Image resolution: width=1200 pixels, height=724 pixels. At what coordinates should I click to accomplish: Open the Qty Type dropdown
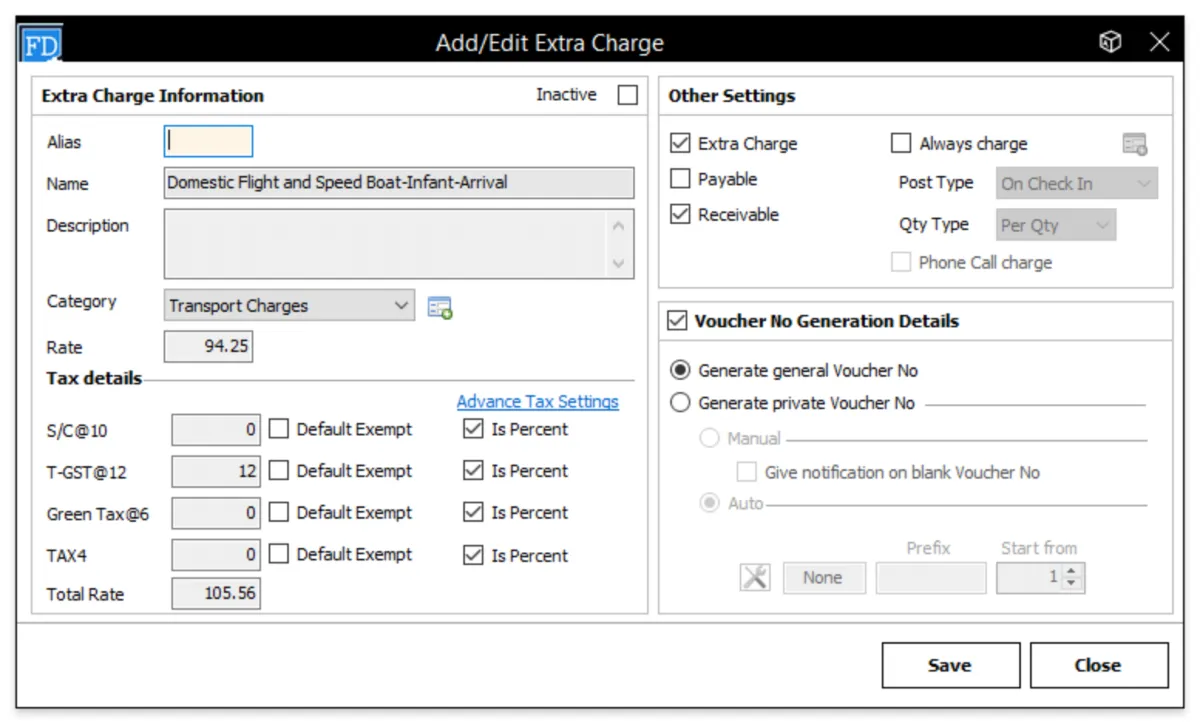pyautogui.click(x=1057, y=225)
